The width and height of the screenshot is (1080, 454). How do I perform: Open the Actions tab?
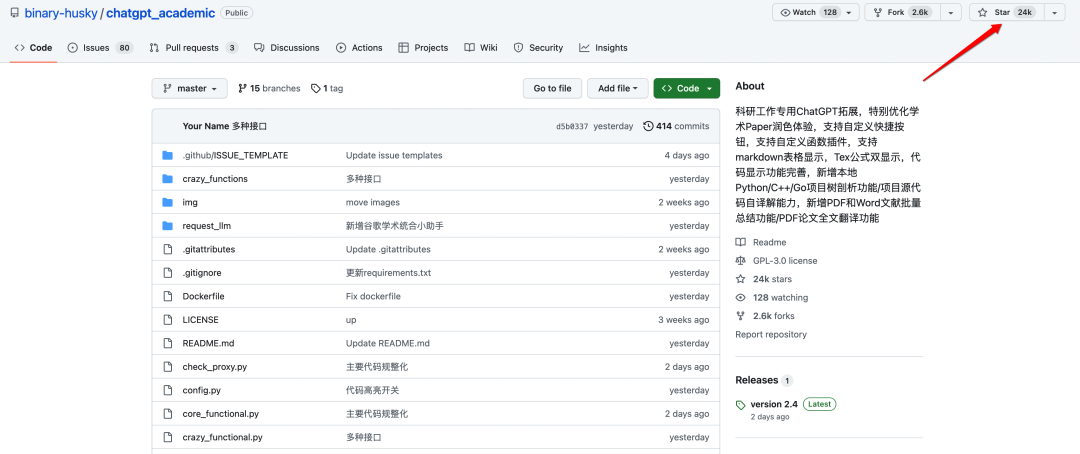pyautogui.click(x=359, y=48)
